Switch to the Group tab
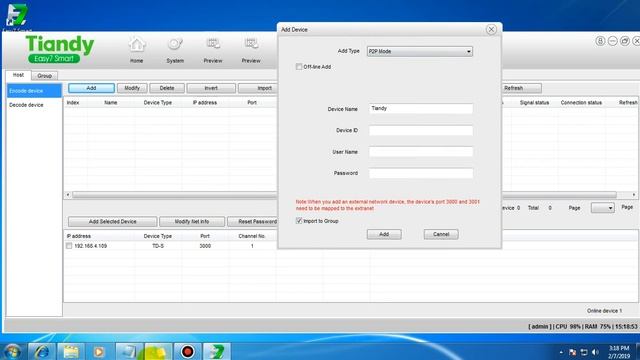 point(44,76)
